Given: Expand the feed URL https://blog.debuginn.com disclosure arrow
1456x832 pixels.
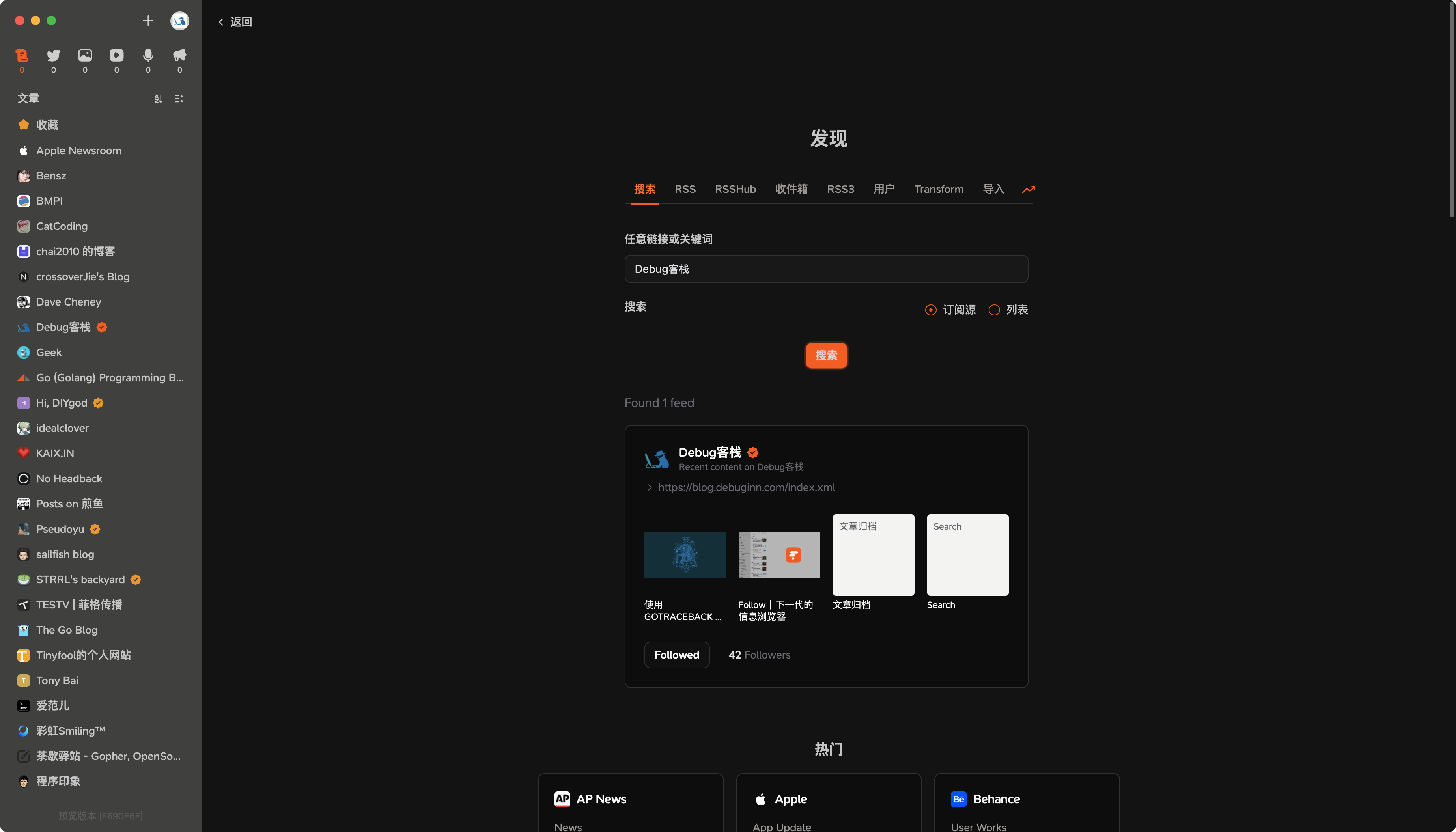Looking at the screenshot, I should [x=650, y=487].
